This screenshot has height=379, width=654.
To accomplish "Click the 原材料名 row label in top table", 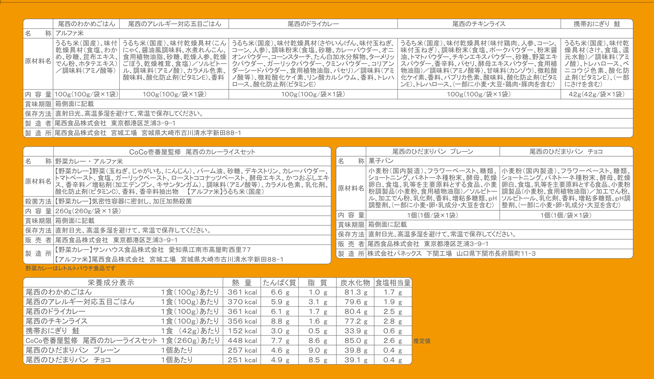I will 38,61.
